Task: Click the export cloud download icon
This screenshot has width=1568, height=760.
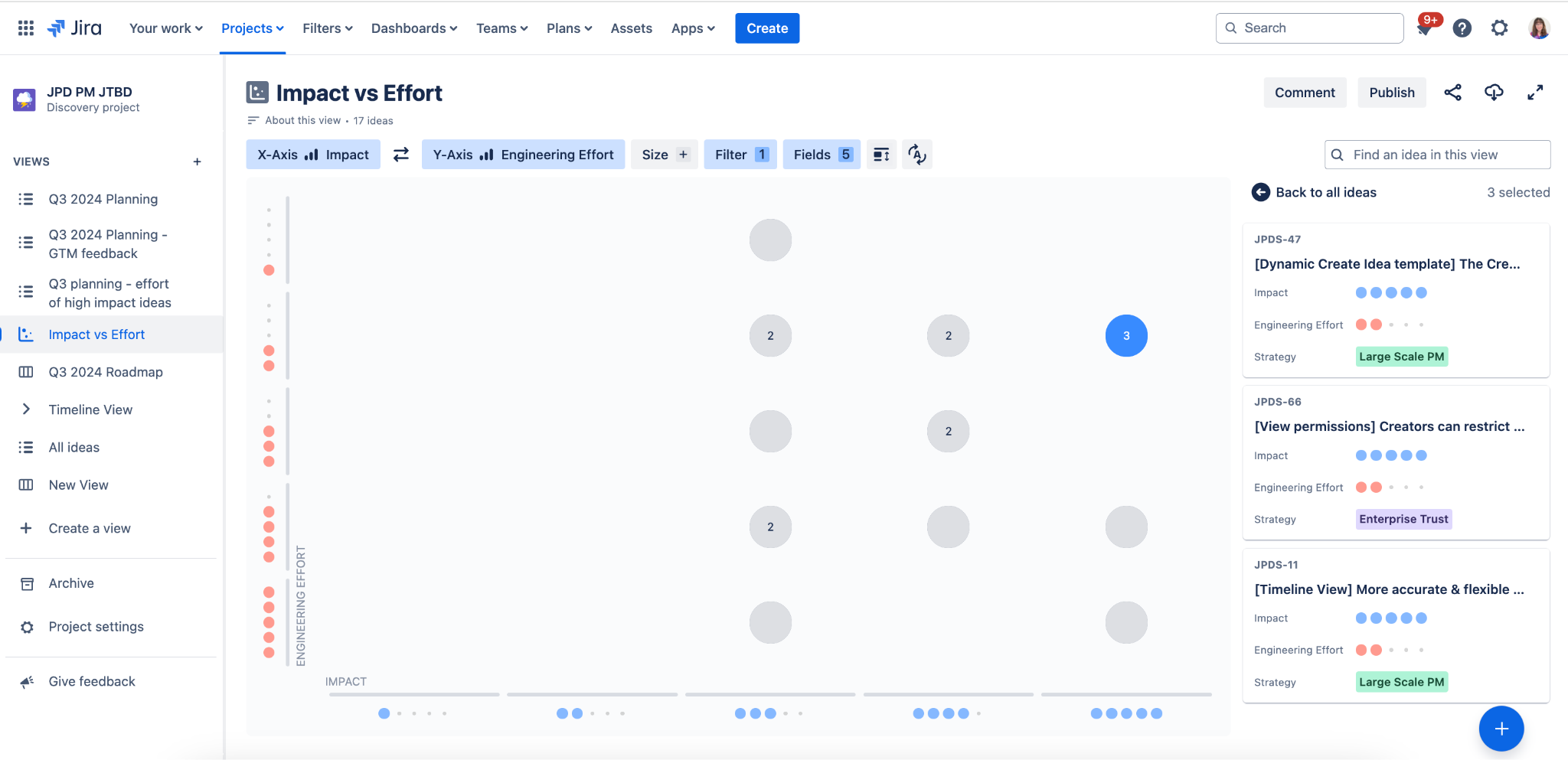Action: click(x=1494, y=93)
